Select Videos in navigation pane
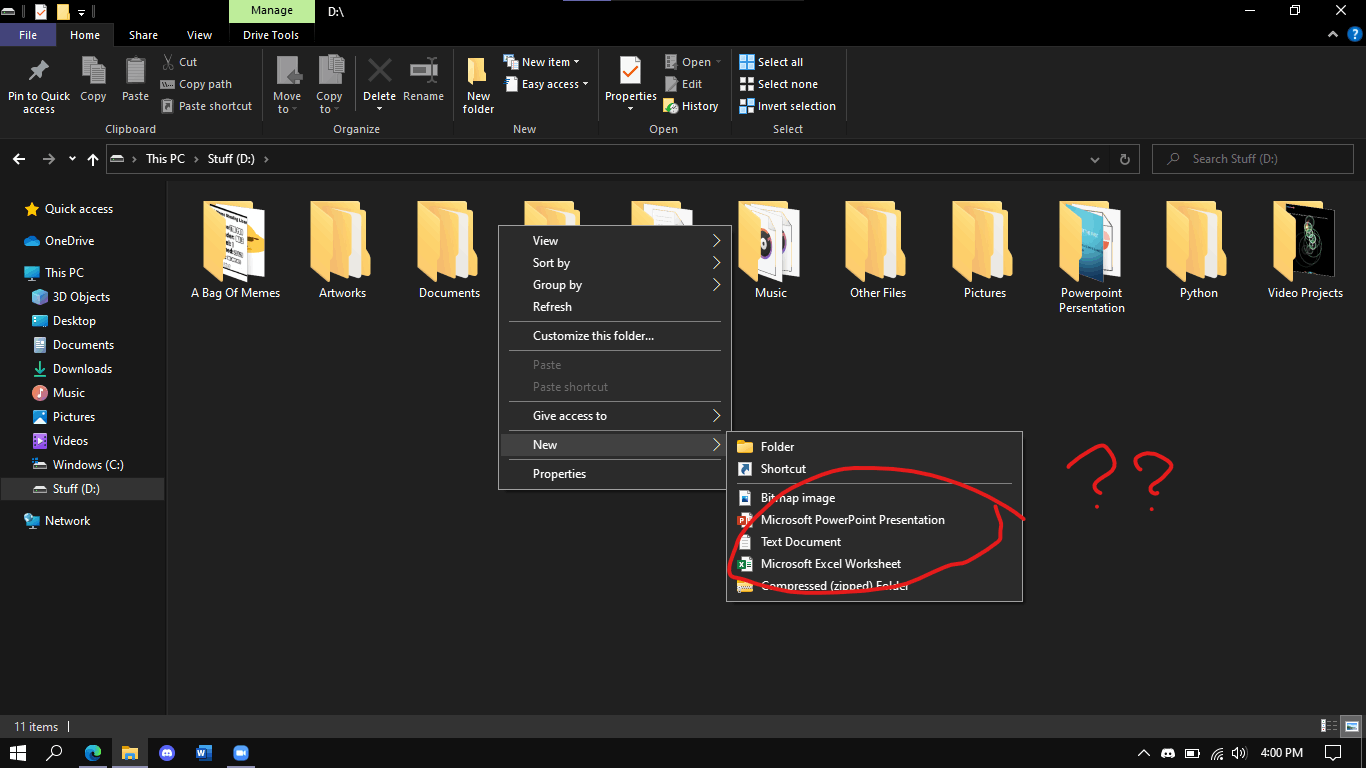 [70, 441]
